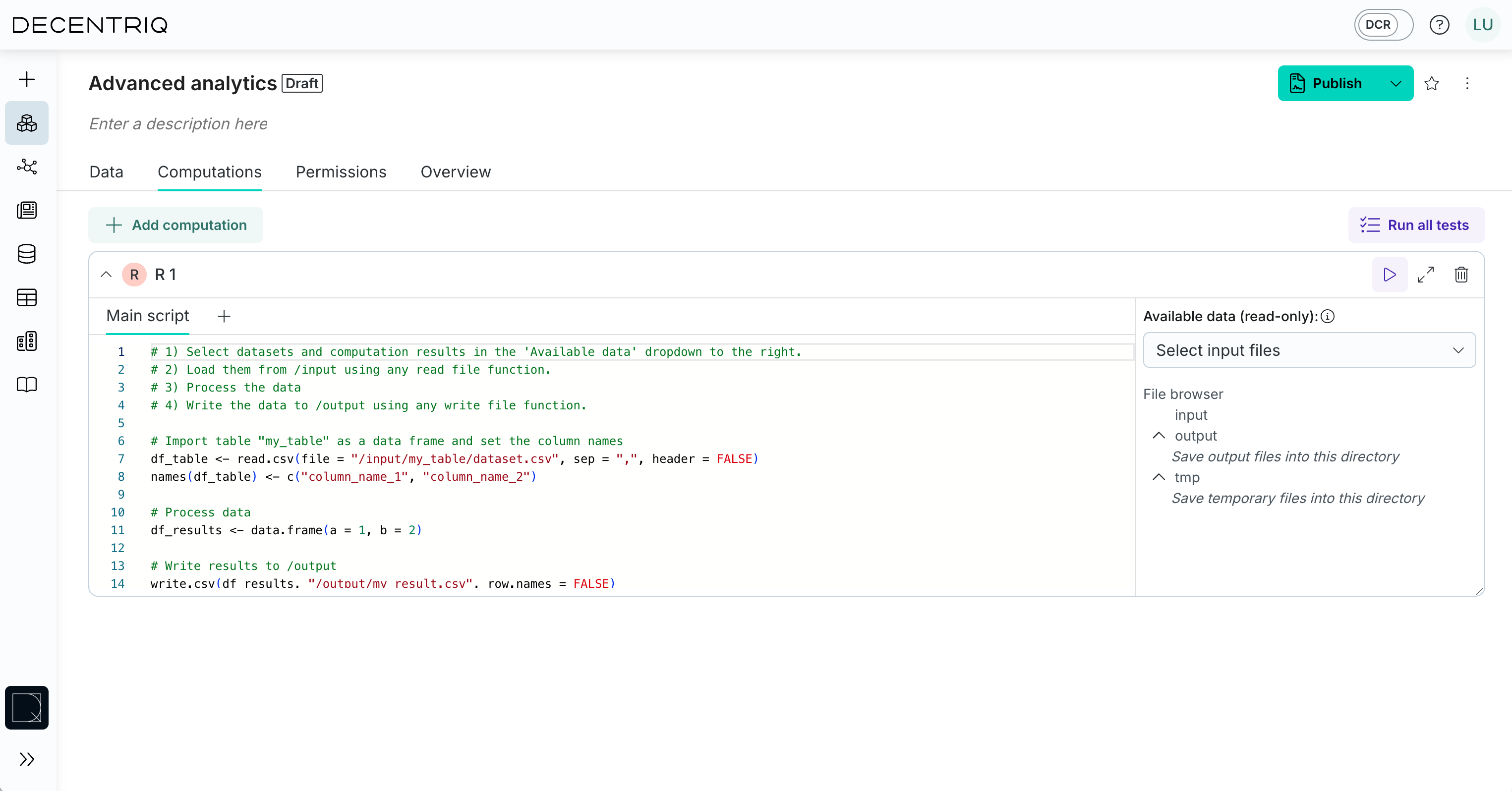Select the table icon in the sidebar
The image size is (1512, 791).
26,297
